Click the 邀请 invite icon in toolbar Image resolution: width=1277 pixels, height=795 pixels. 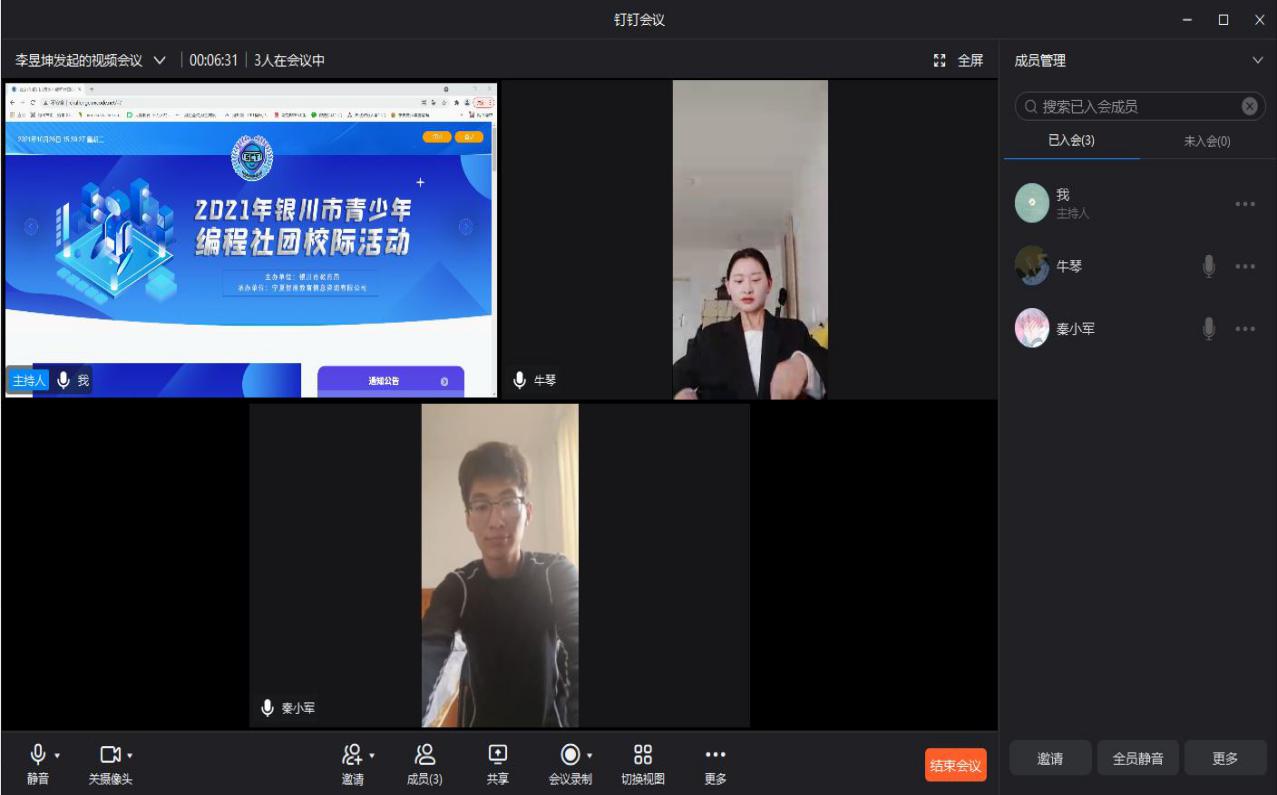click(x=350, y=755)
